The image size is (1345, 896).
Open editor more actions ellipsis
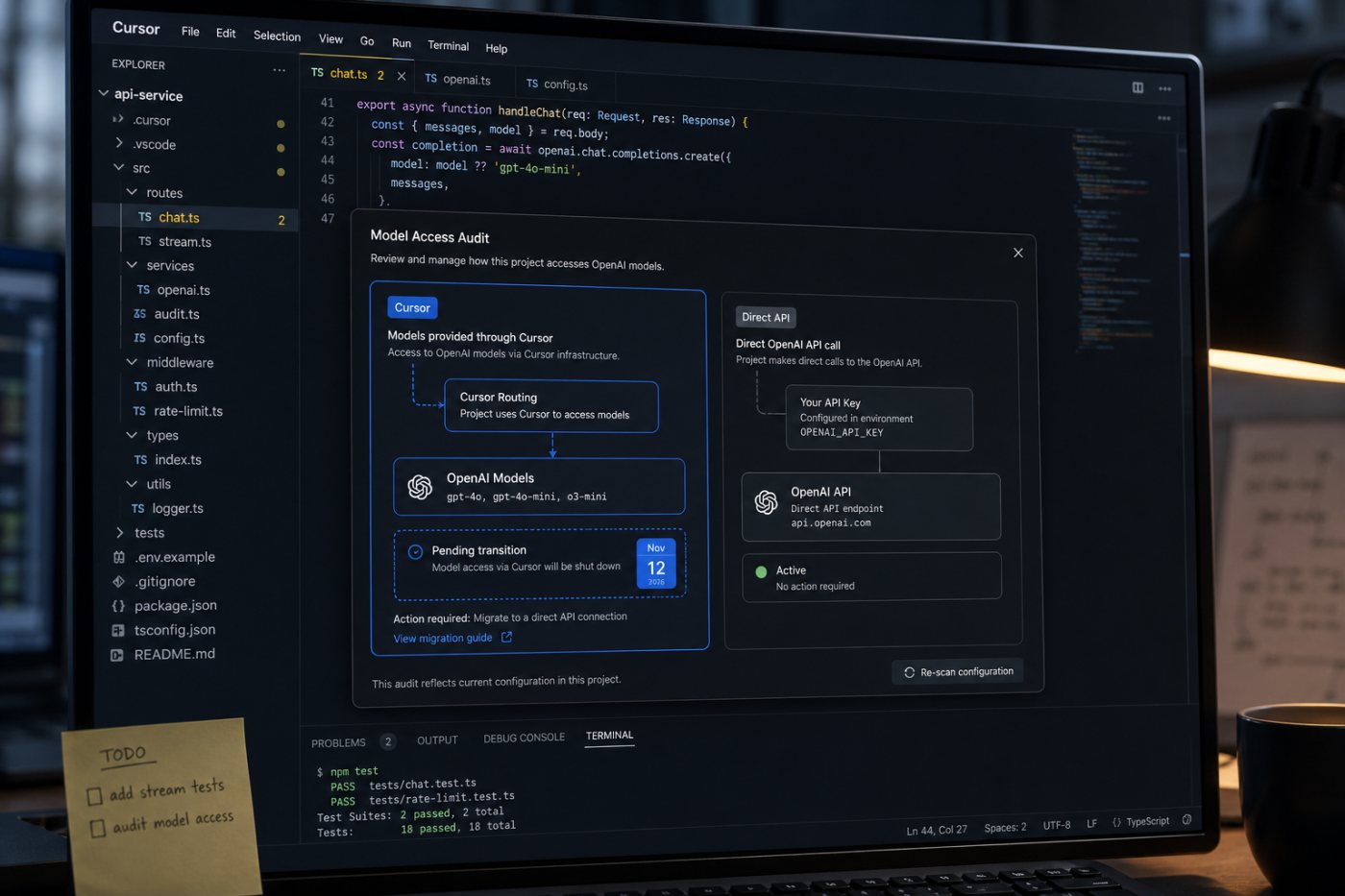pos(1164,88)
